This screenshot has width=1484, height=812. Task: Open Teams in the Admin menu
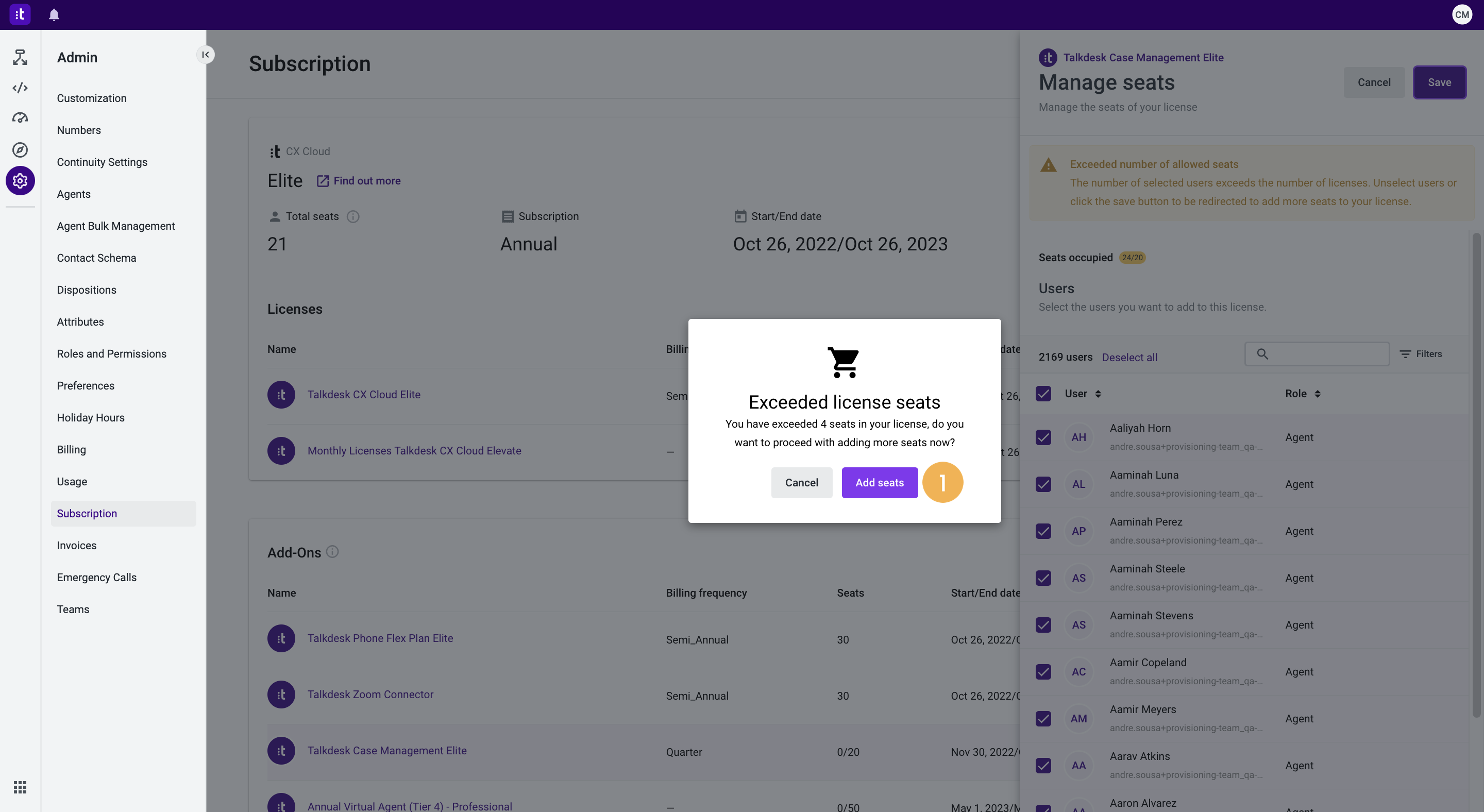[x=73, y=610]
